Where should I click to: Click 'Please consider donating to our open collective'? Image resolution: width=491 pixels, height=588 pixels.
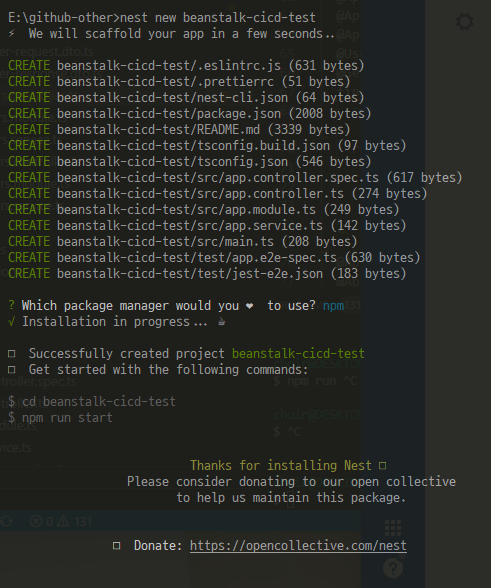pos(291,482)
